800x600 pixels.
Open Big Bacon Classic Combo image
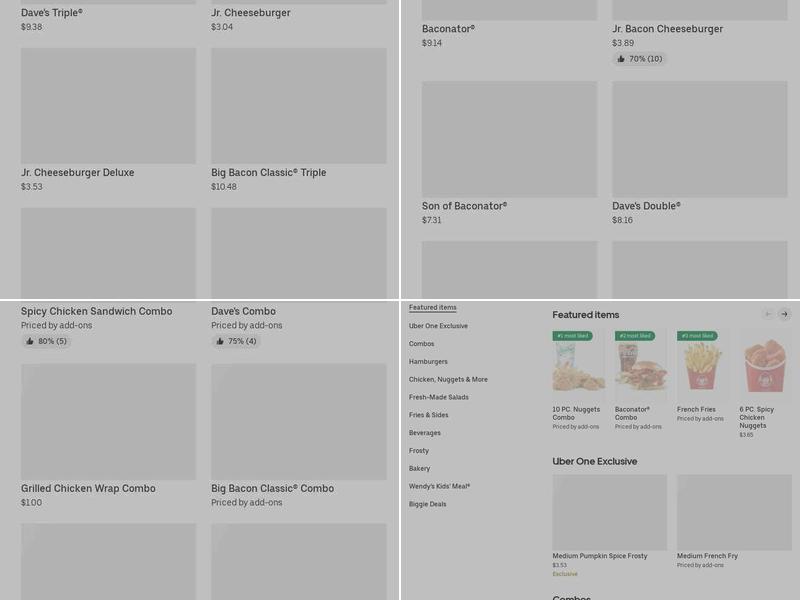coord(298,421)
